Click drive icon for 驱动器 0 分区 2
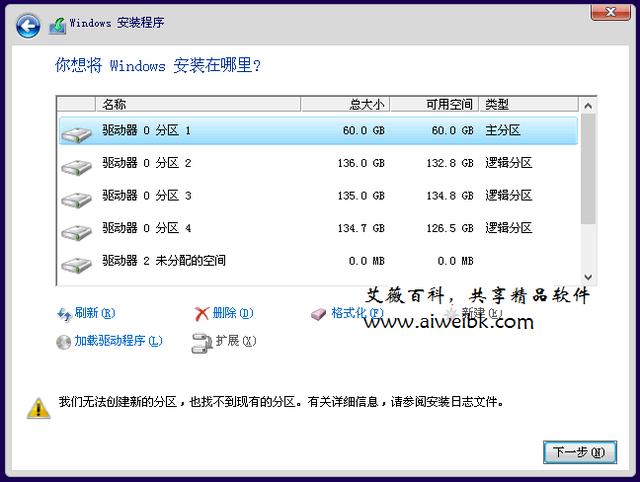The image size is (640, 482). [76, 167]
